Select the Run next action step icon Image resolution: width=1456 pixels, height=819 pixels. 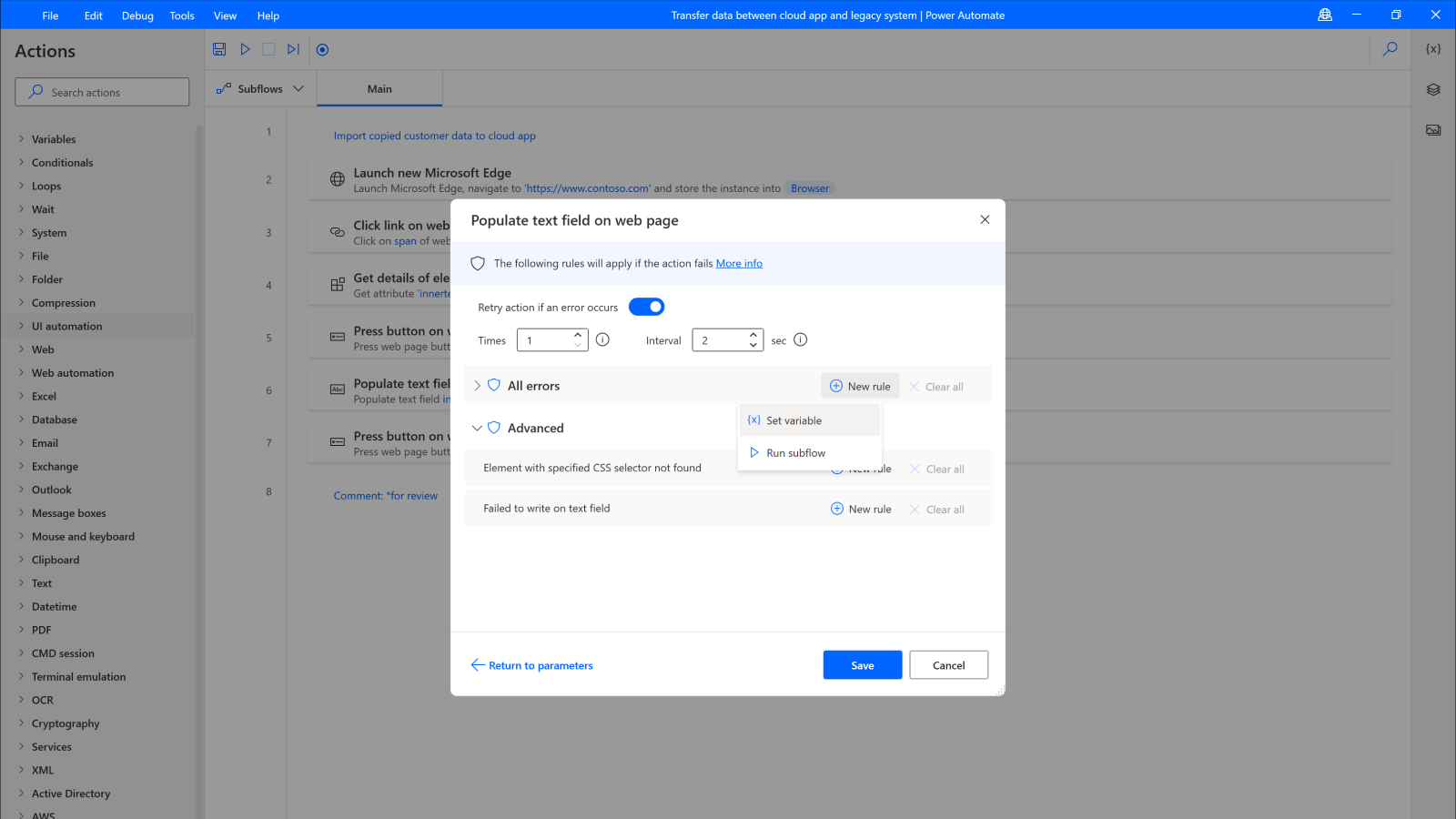click(x=292, y=49)
